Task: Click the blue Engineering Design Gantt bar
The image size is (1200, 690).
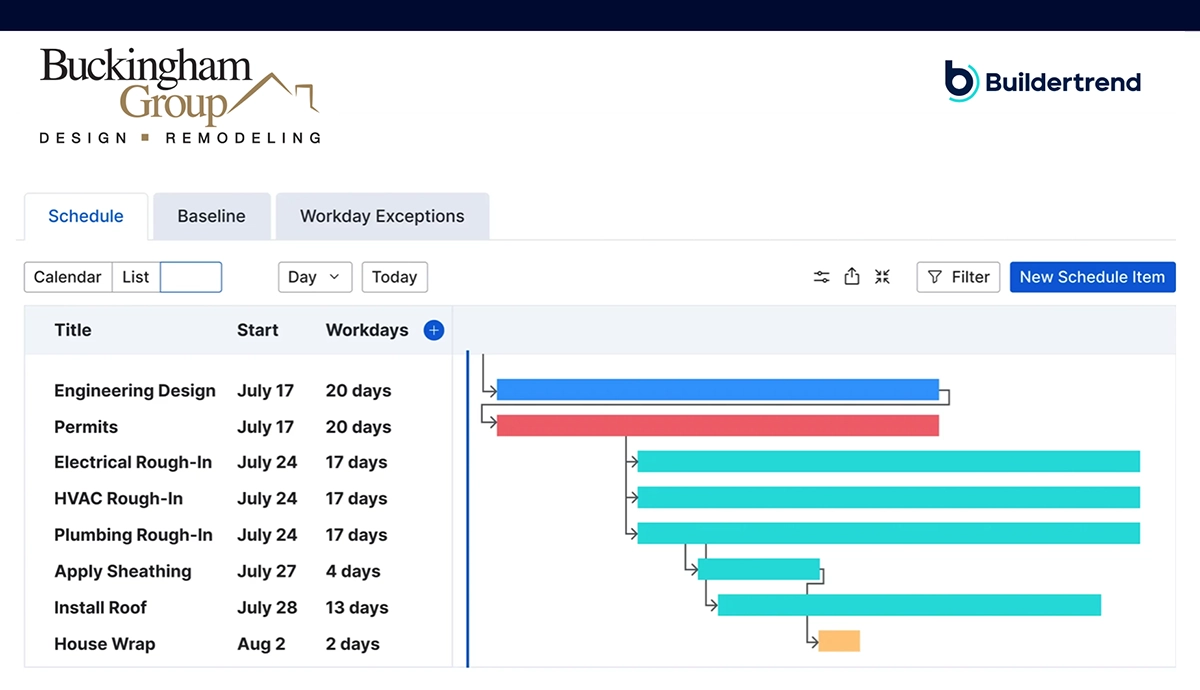Action: [x=717, y=390]
